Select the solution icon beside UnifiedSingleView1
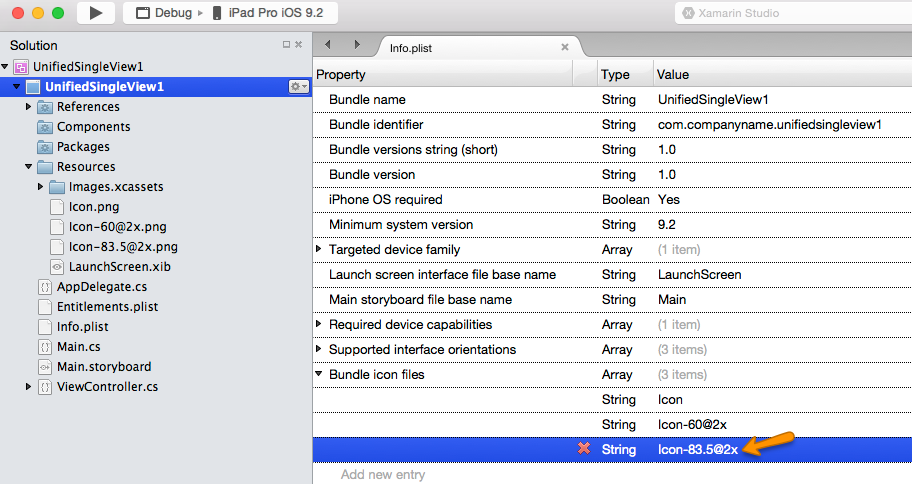 point(21,67)
